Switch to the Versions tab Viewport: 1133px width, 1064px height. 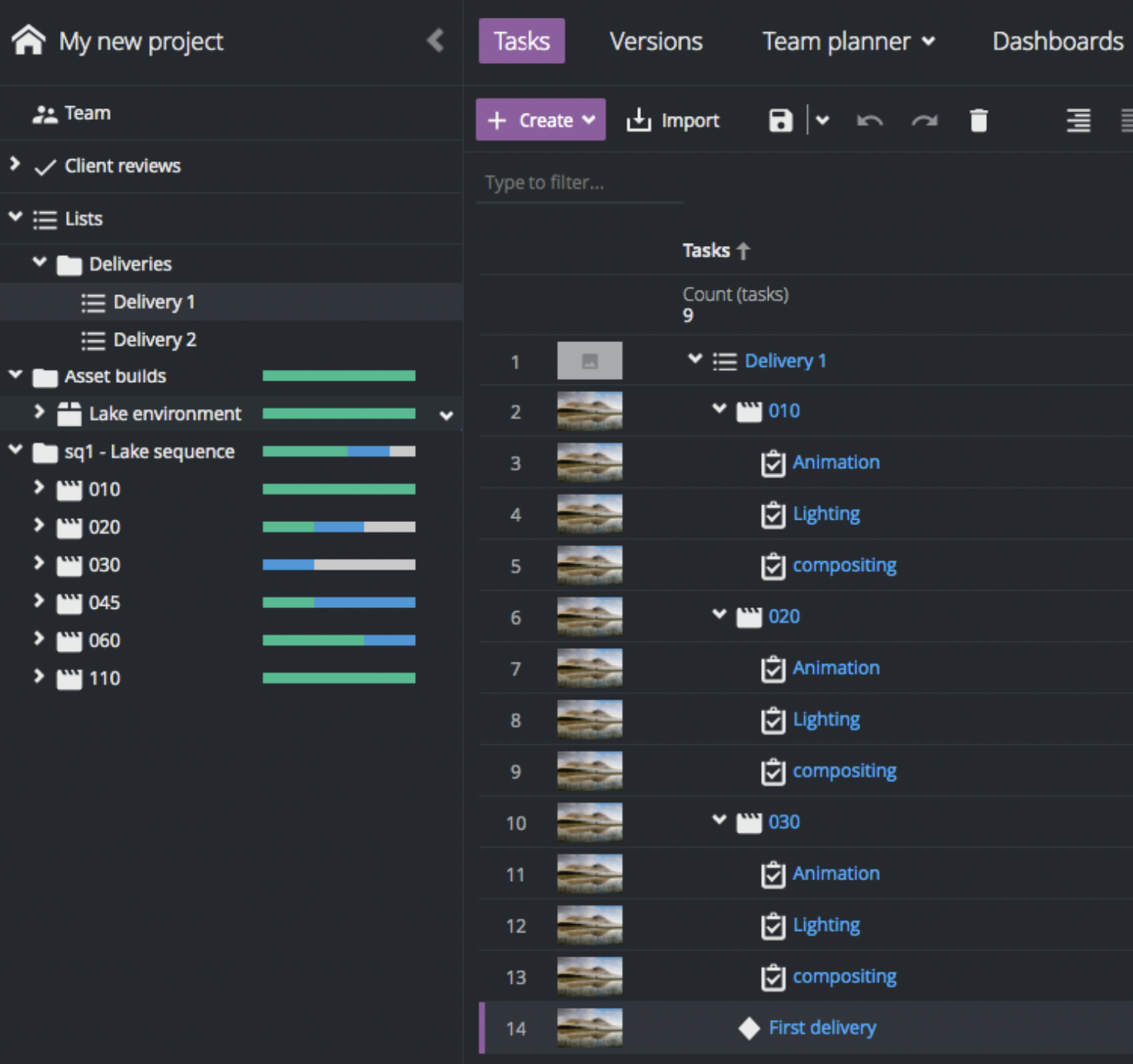click(656, 42)
